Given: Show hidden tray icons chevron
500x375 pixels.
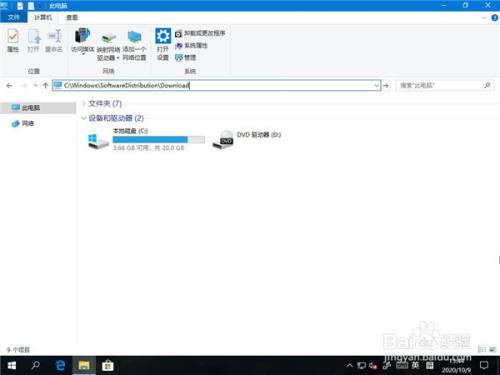Looking at the screenshot, I should (349, 366).
